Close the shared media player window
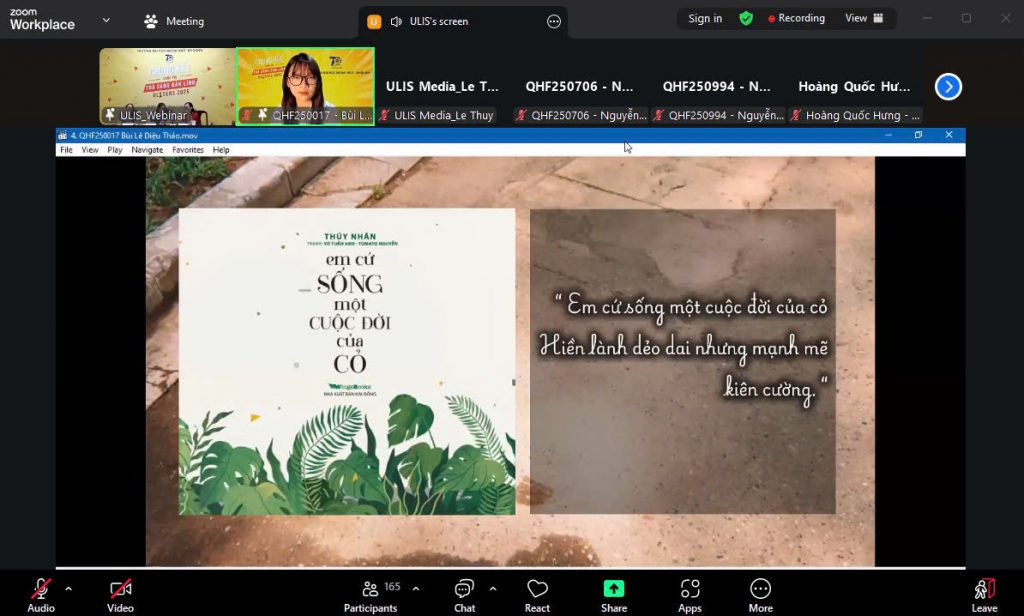This screenshot has width=1024, height=616. click(x=949, y=135)
